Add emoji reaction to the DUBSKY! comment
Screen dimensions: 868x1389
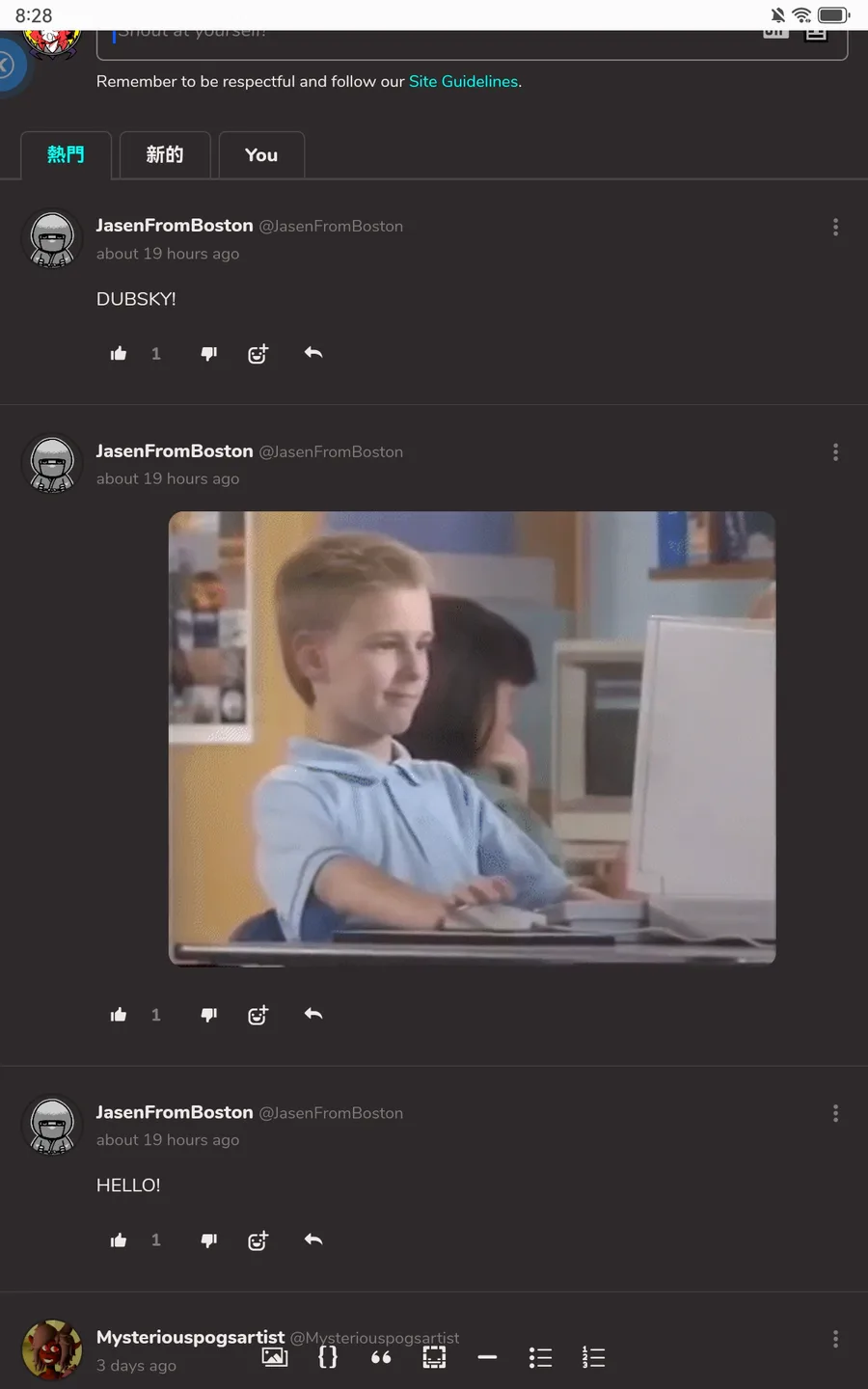coord(258,354)
